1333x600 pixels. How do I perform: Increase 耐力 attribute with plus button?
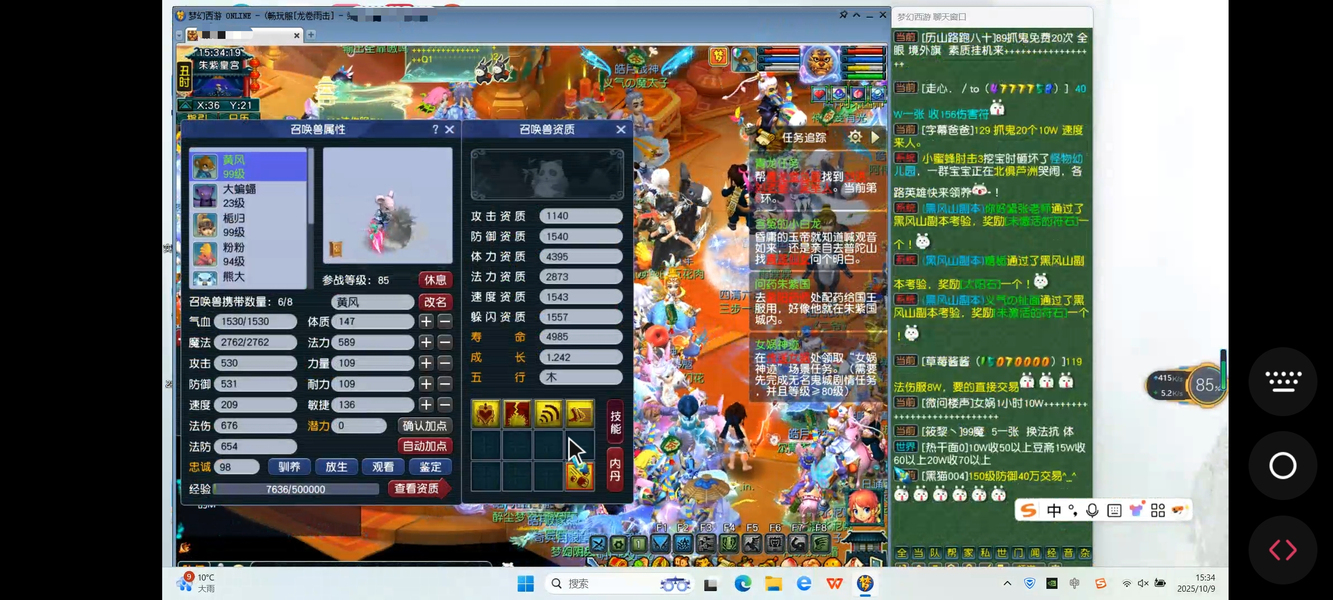point(426,384)
